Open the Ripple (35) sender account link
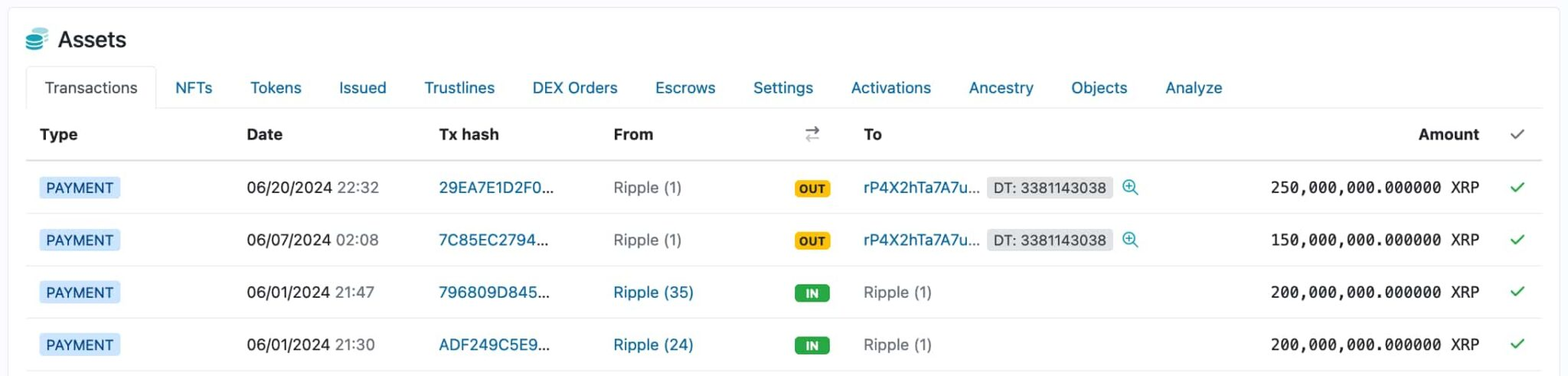The image size is (1568, 376). 653,293
